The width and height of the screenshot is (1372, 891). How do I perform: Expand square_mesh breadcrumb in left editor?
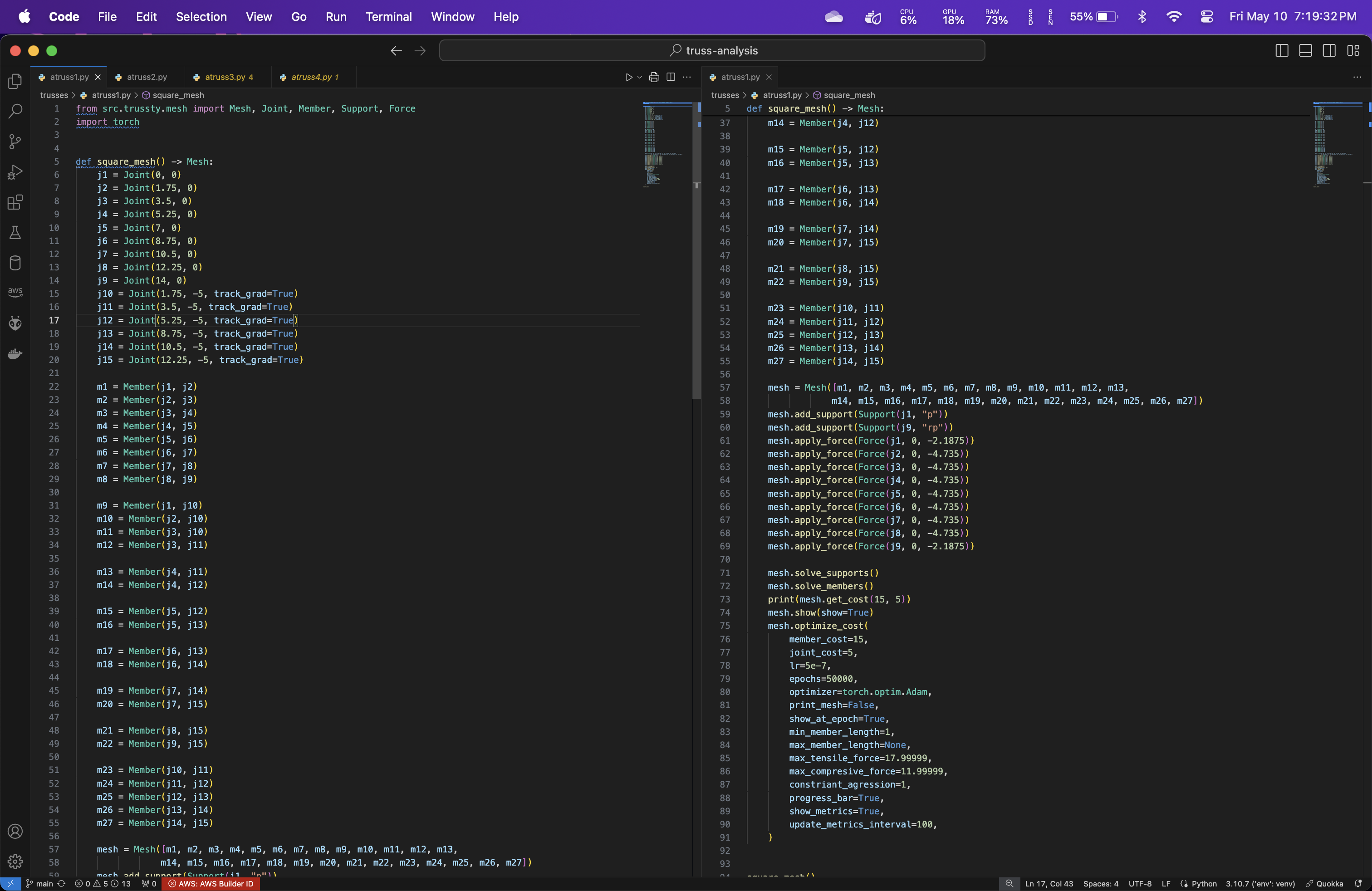pos(178,95)
